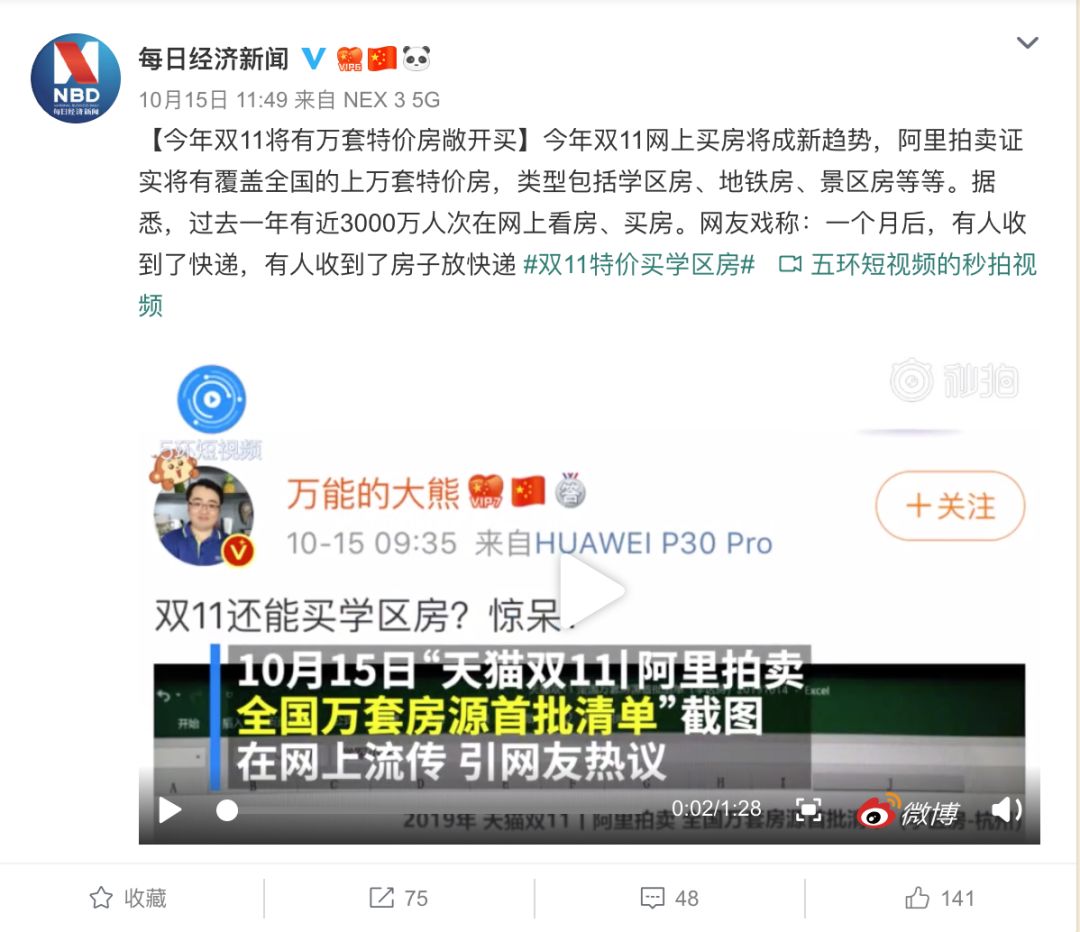Click the video thumbnail +关注 area
The height and width of the screenshot is (932, 1080).
tap(950, 506)
